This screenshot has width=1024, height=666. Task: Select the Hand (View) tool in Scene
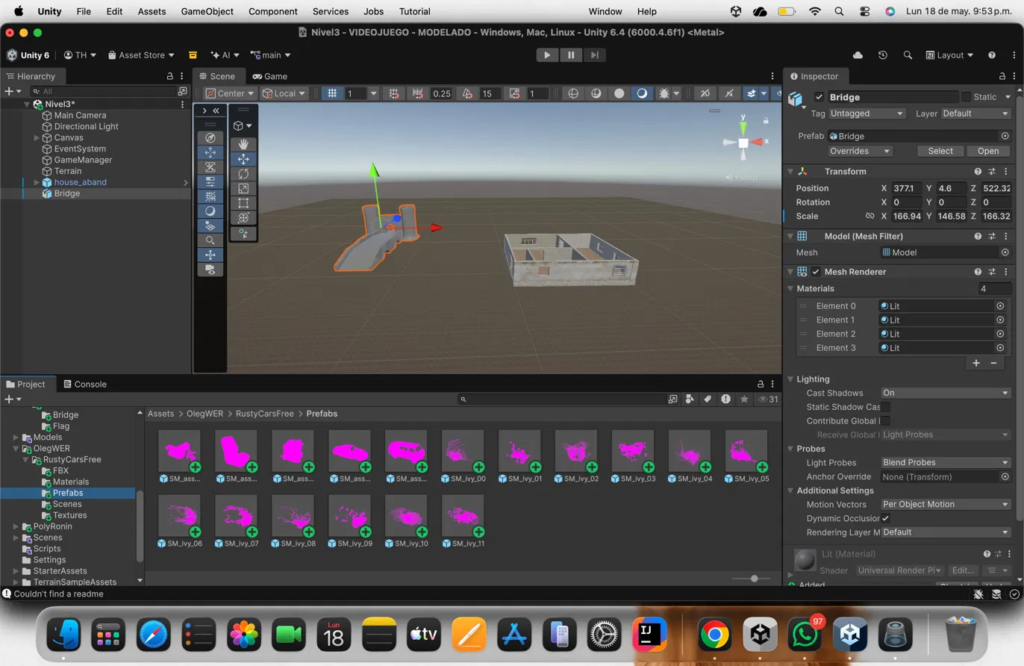[244, 144]
